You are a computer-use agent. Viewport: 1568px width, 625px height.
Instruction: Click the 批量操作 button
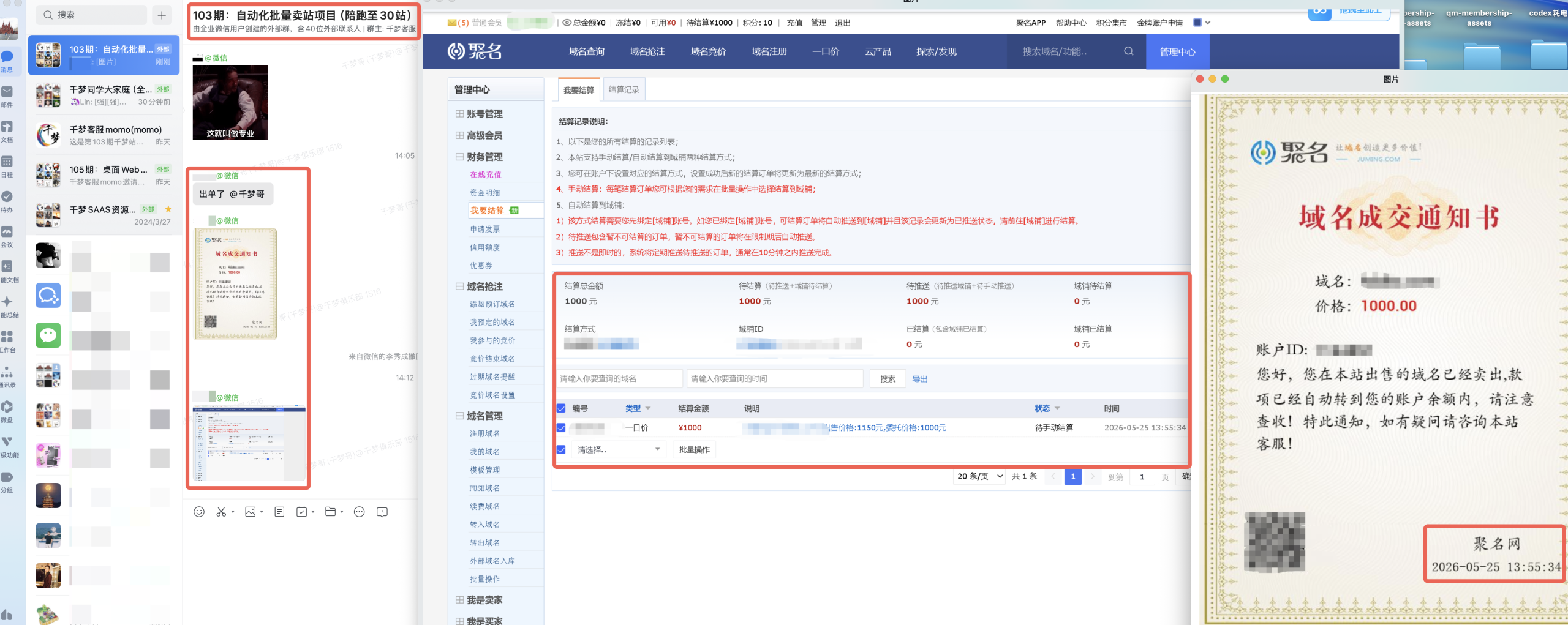[694, 450]
